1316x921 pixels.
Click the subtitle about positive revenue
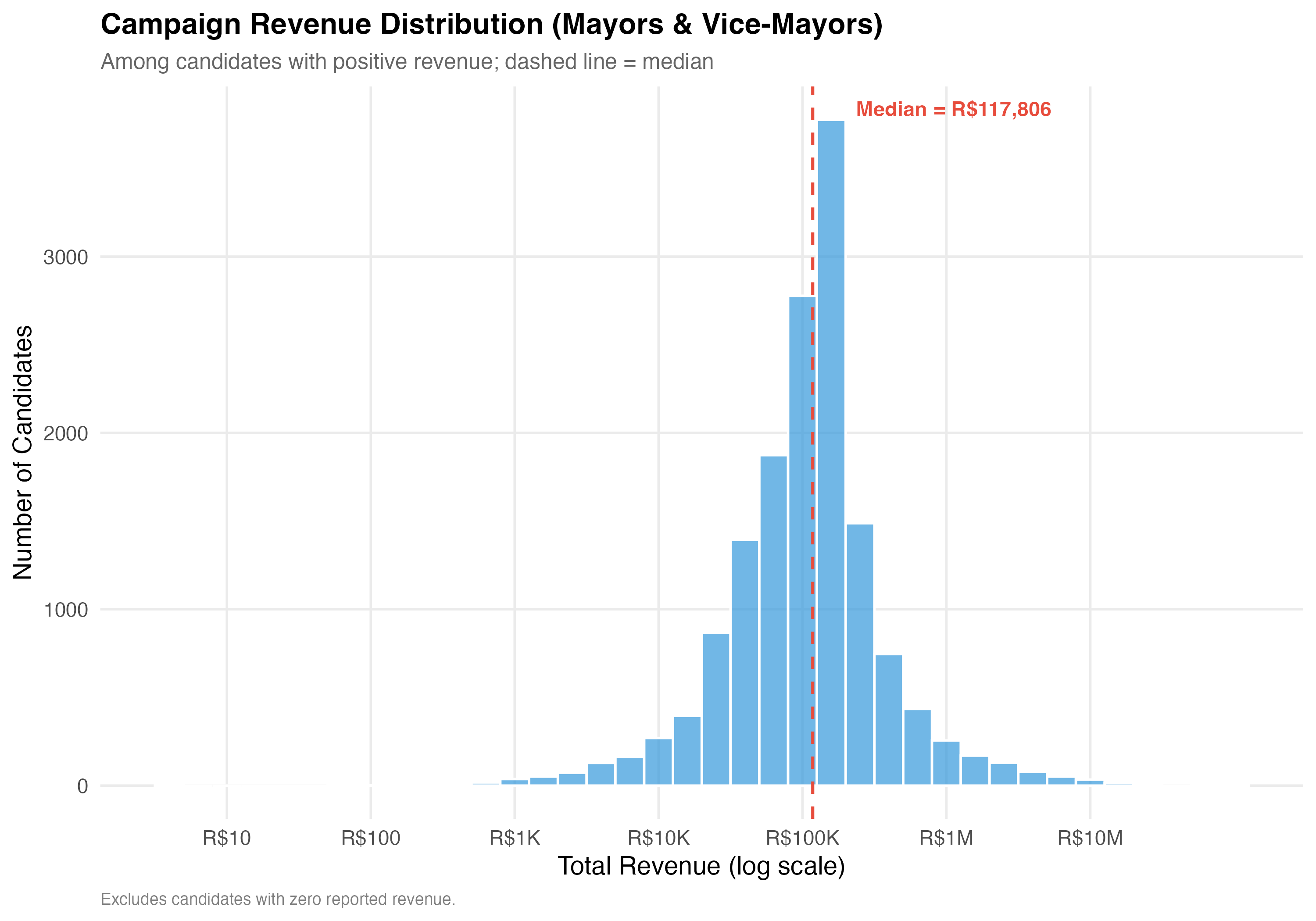[x=407, y=62]
